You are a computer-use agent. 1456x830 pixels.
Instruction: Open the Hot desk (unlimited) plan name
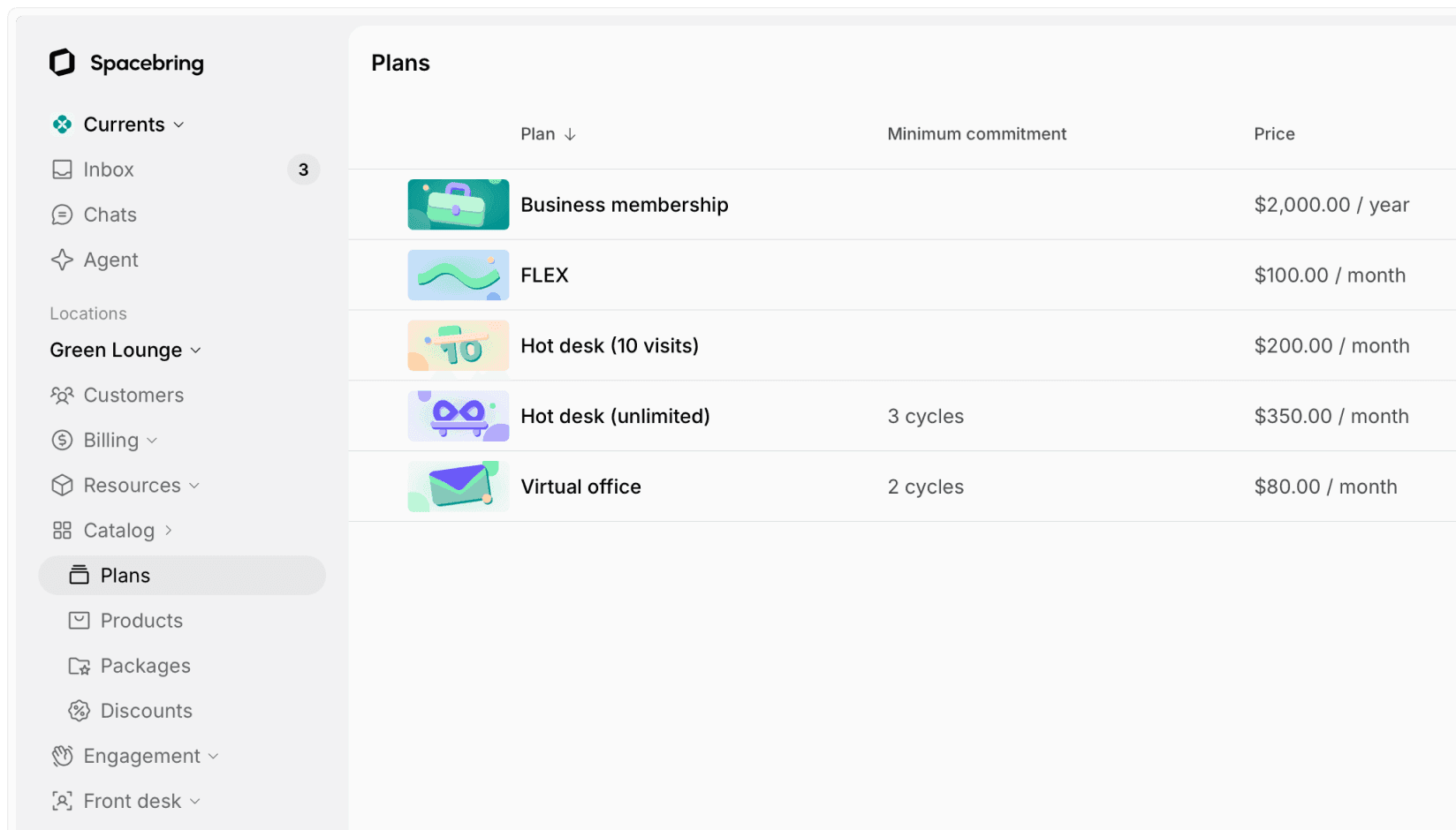[x=615, y=417]
